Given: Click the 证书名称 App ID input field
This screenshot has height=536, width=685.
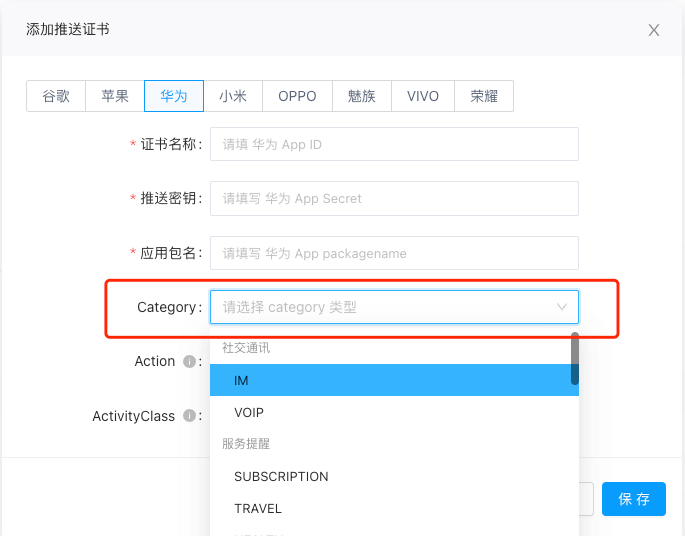Looking at the screenshot, I should 394,144.
